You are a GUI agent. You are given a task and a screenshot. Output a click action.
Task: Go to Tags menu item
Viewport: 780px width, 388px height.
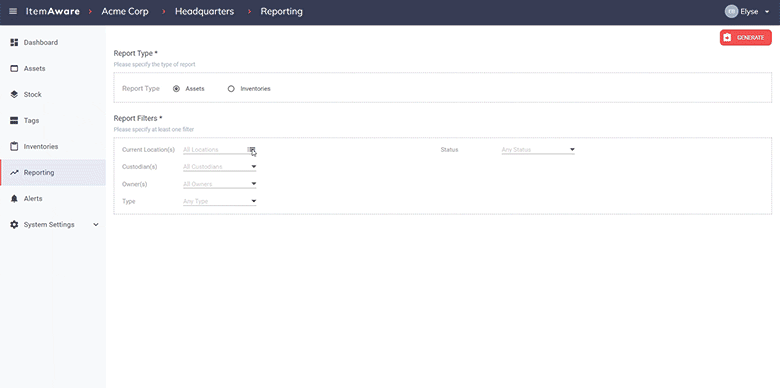pos(53,120)
